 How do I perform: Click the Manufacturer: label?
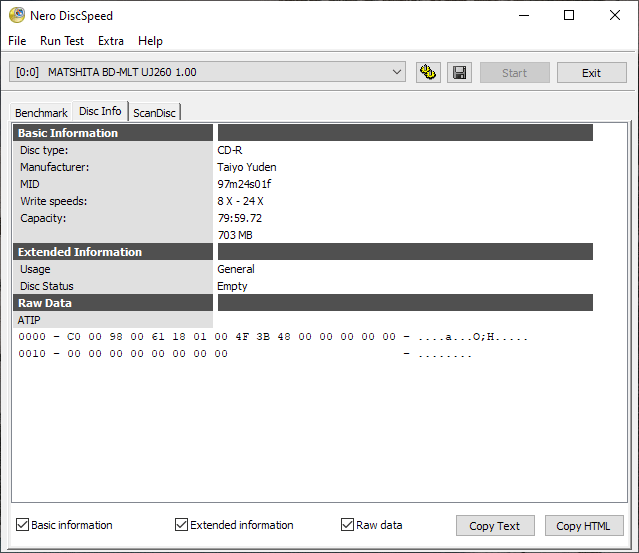(55, 167)
